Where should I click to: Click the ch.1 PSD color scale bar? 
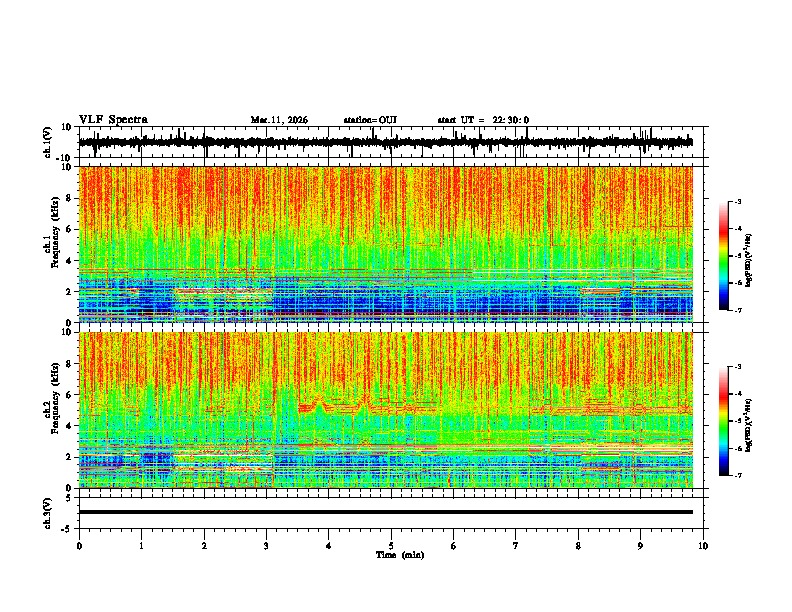(x=724, y=256)
